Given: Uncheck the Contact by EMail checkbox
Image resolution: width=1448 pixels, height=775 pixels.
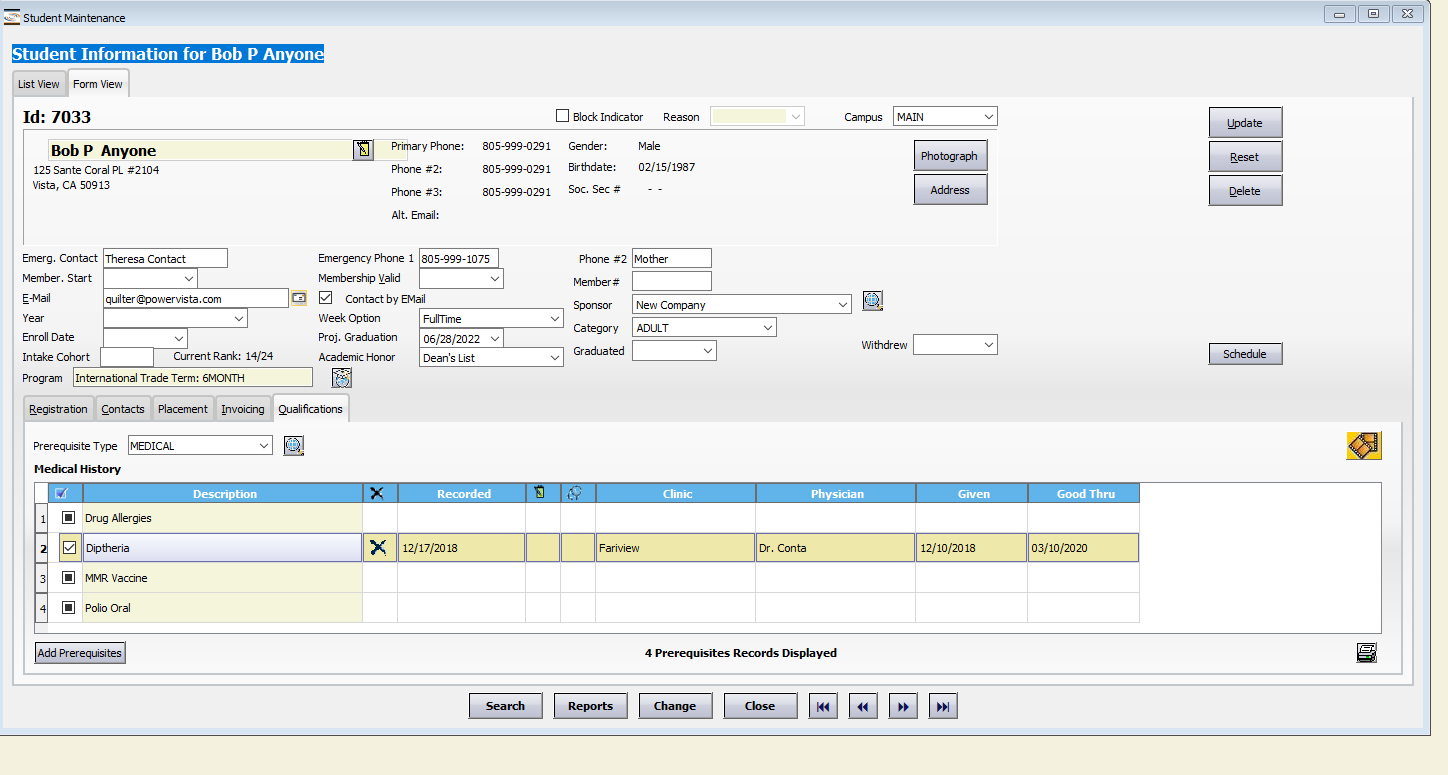Looking at the screenshot, I should [325, 298].
